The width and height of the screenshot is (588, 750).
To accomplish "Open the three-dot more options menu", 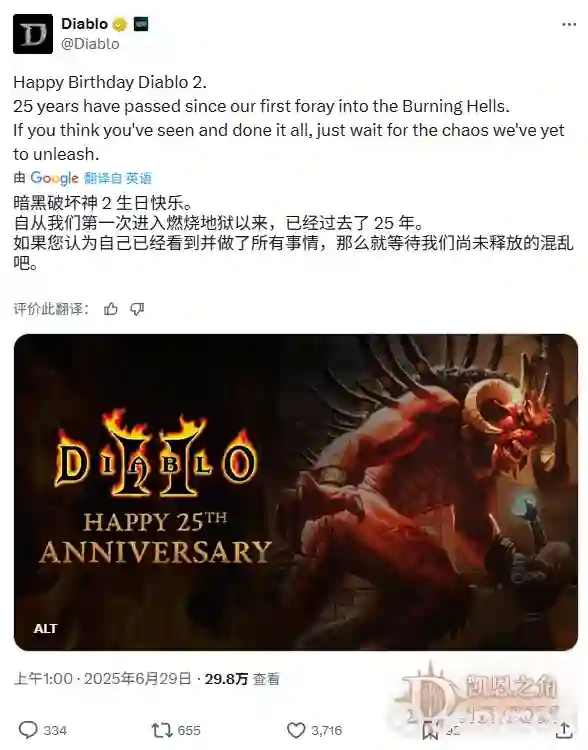I will pyautogui.click(x=569, y=24).
